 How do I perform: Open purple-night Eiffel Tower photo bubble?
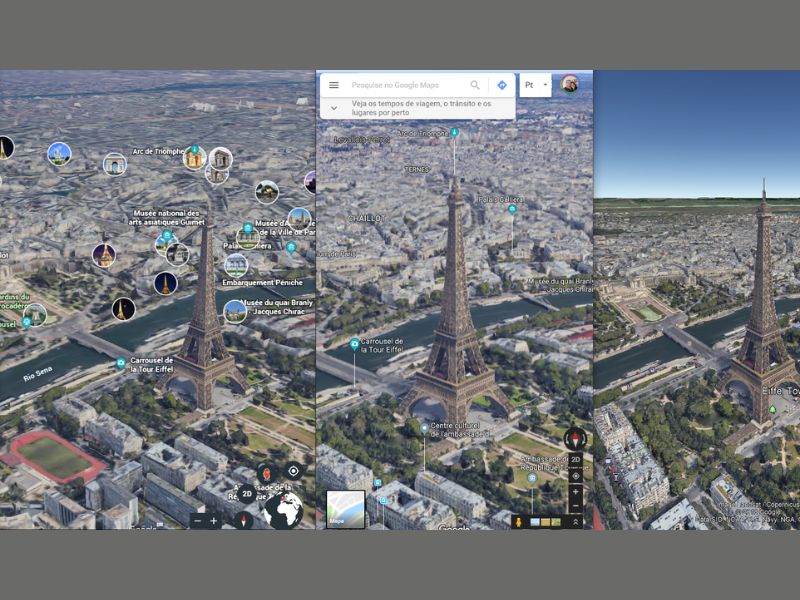(x=104, y=255)
